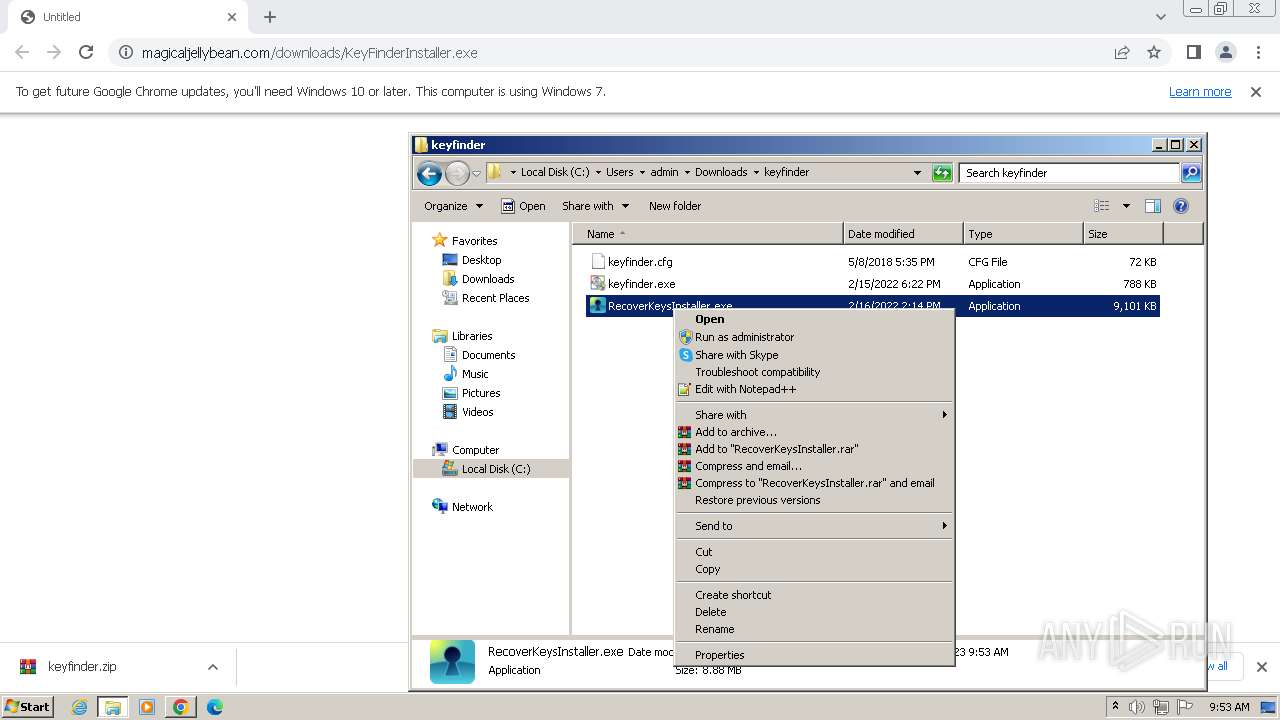Click the Search keyfinder input field
Screen dimensions: 1280x720
pos(1069,173)
